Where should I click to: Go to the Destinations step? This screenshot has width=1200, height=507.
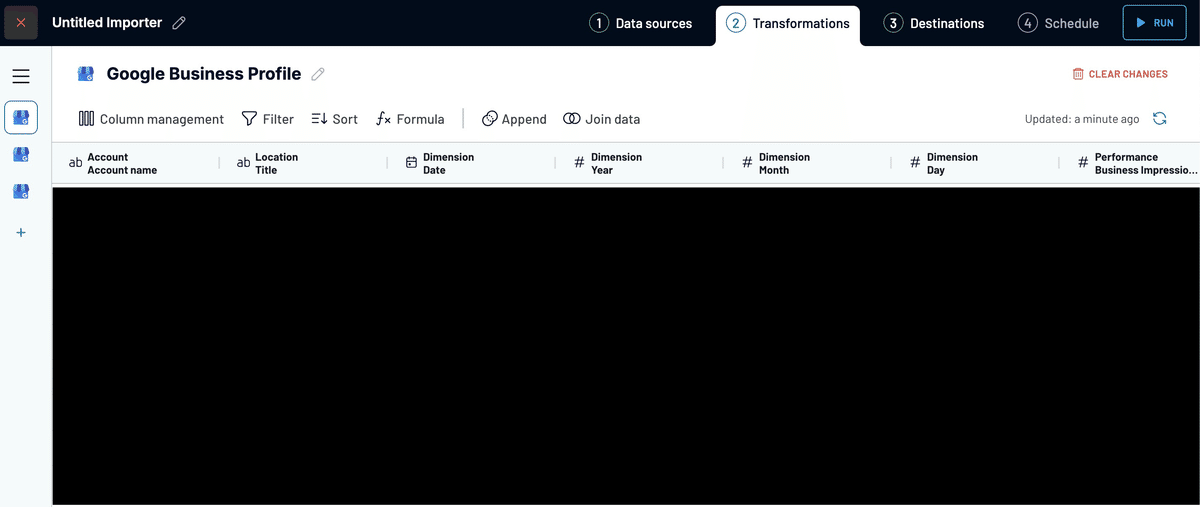(934, 23)
